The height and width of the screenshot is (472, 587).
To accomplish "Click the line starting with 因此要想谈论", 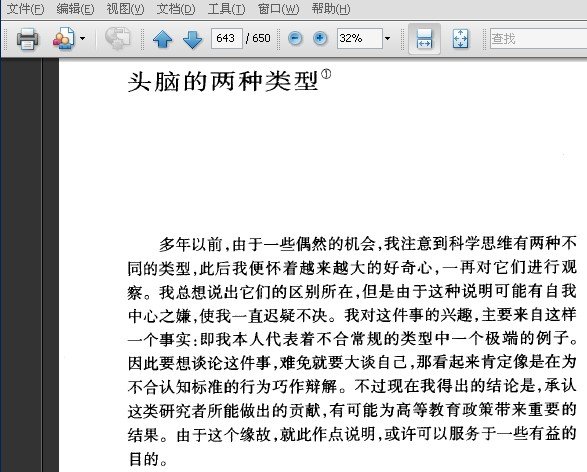I will [352, 363].
